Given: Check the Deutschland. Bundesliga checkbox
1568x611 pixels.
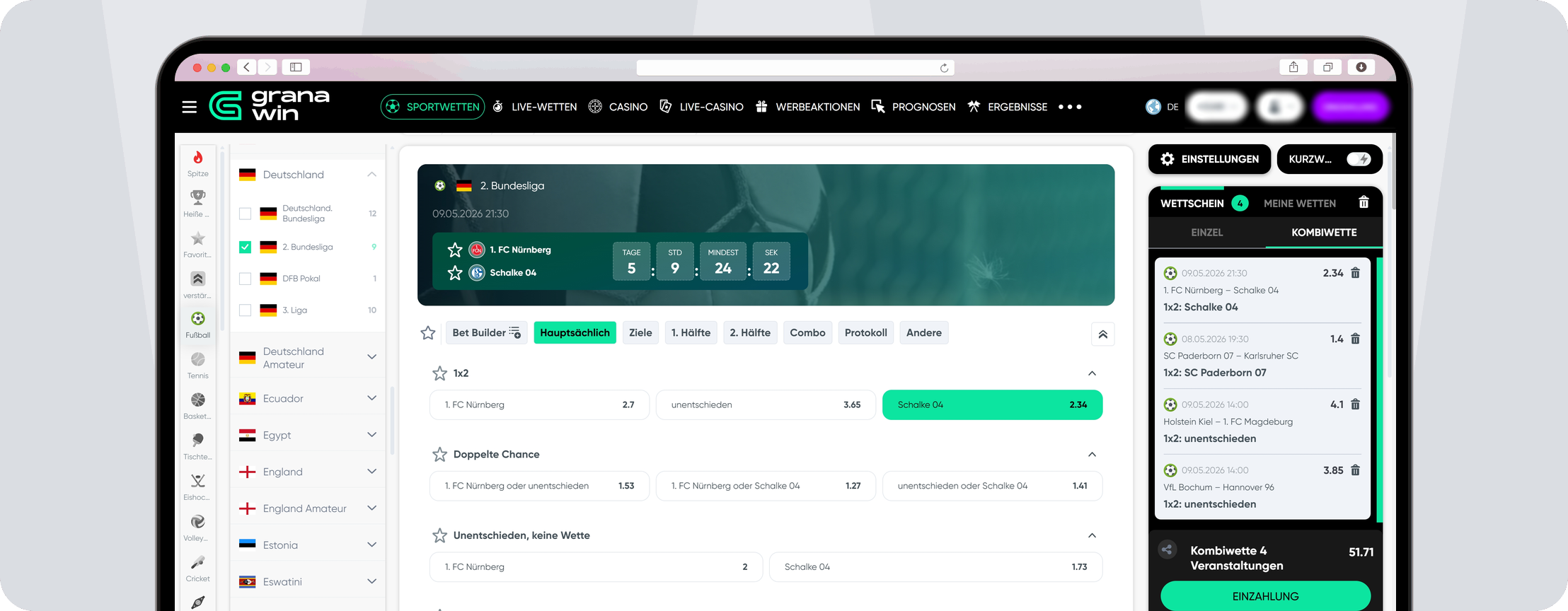Looking at the screenshot, I should click(x=245, y=214).
